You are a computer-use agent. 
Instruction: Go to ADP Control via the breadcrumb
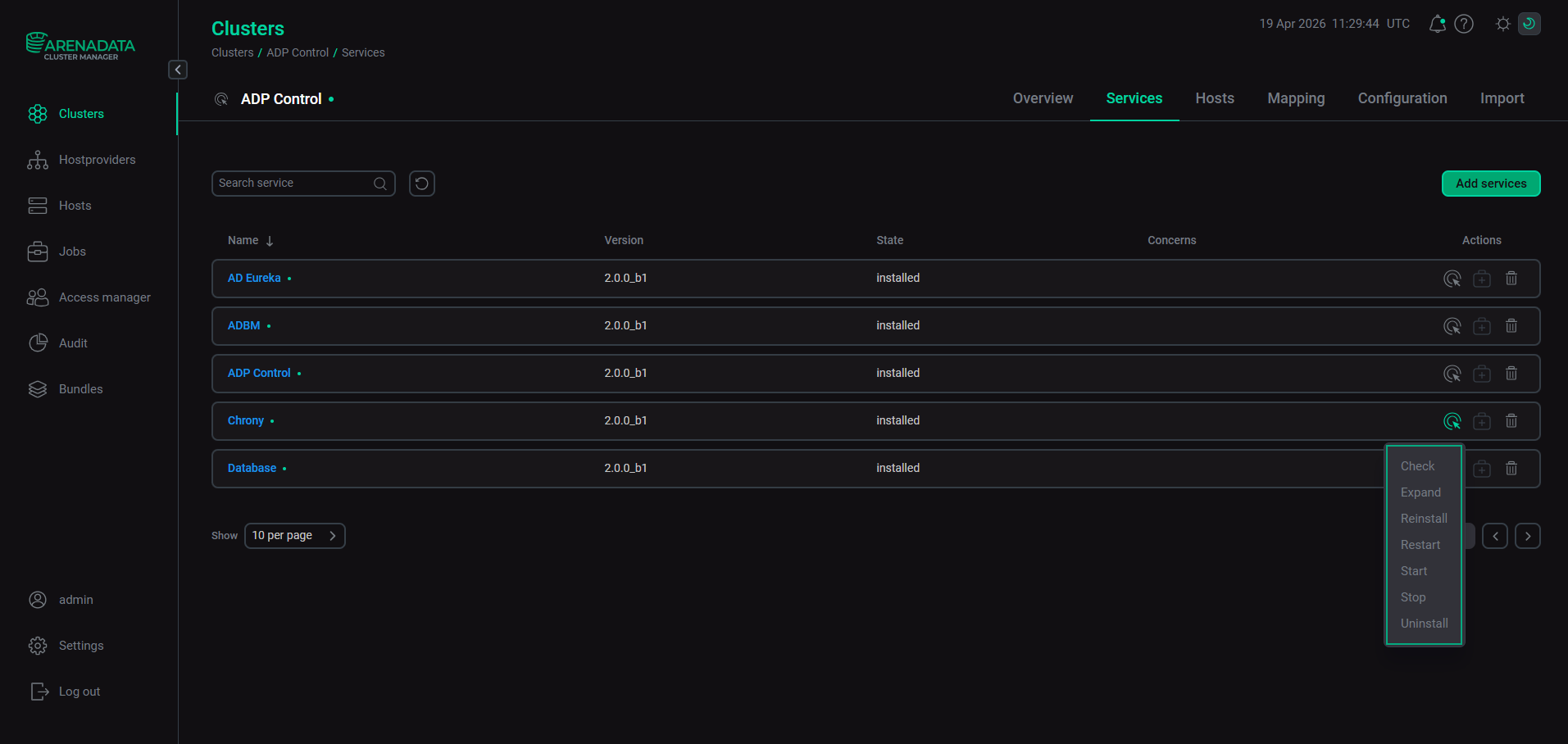[x=298, y=52]
